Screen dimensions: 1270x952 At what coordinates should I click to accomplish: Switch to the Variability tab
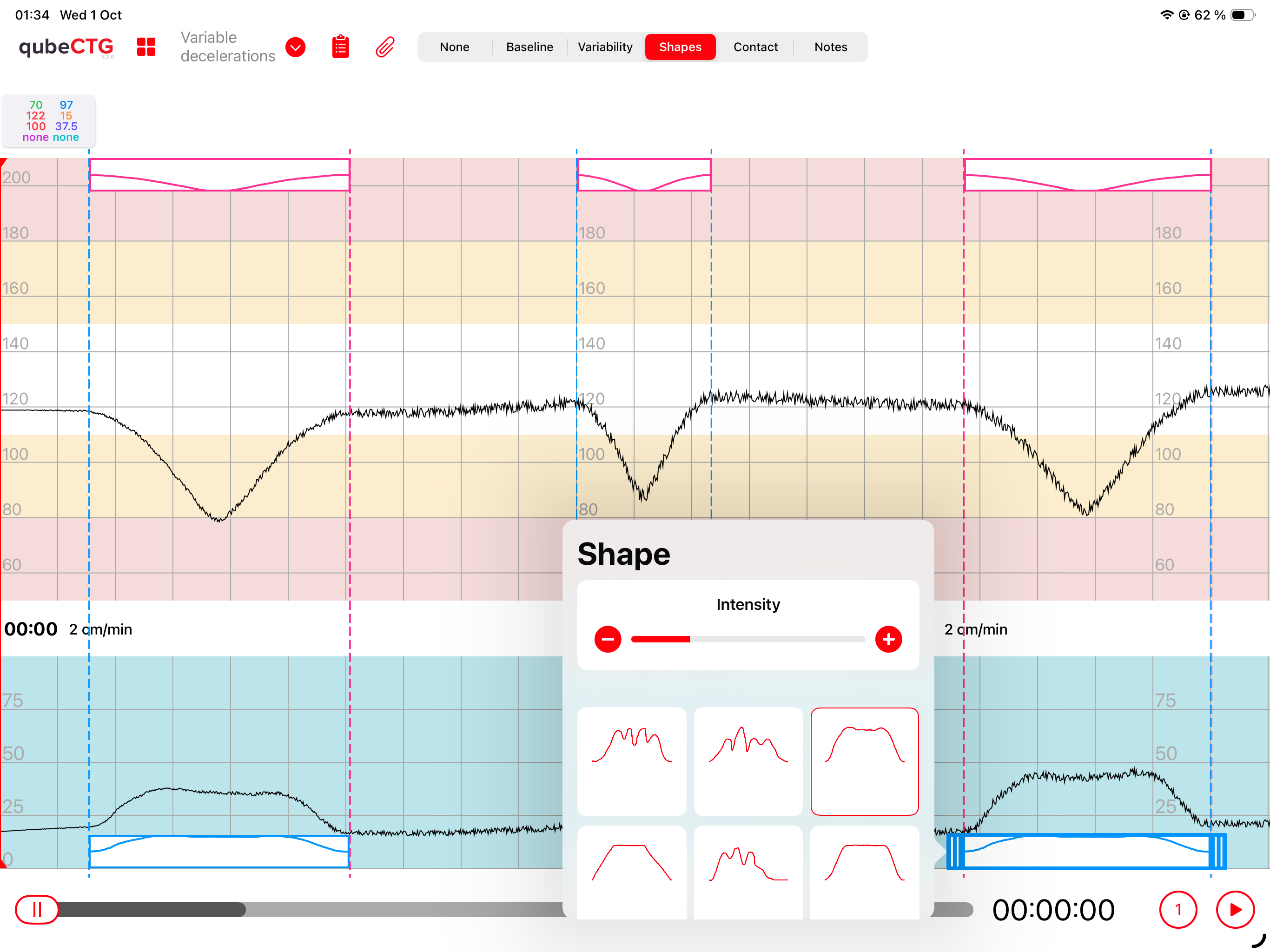coord(605,47)
